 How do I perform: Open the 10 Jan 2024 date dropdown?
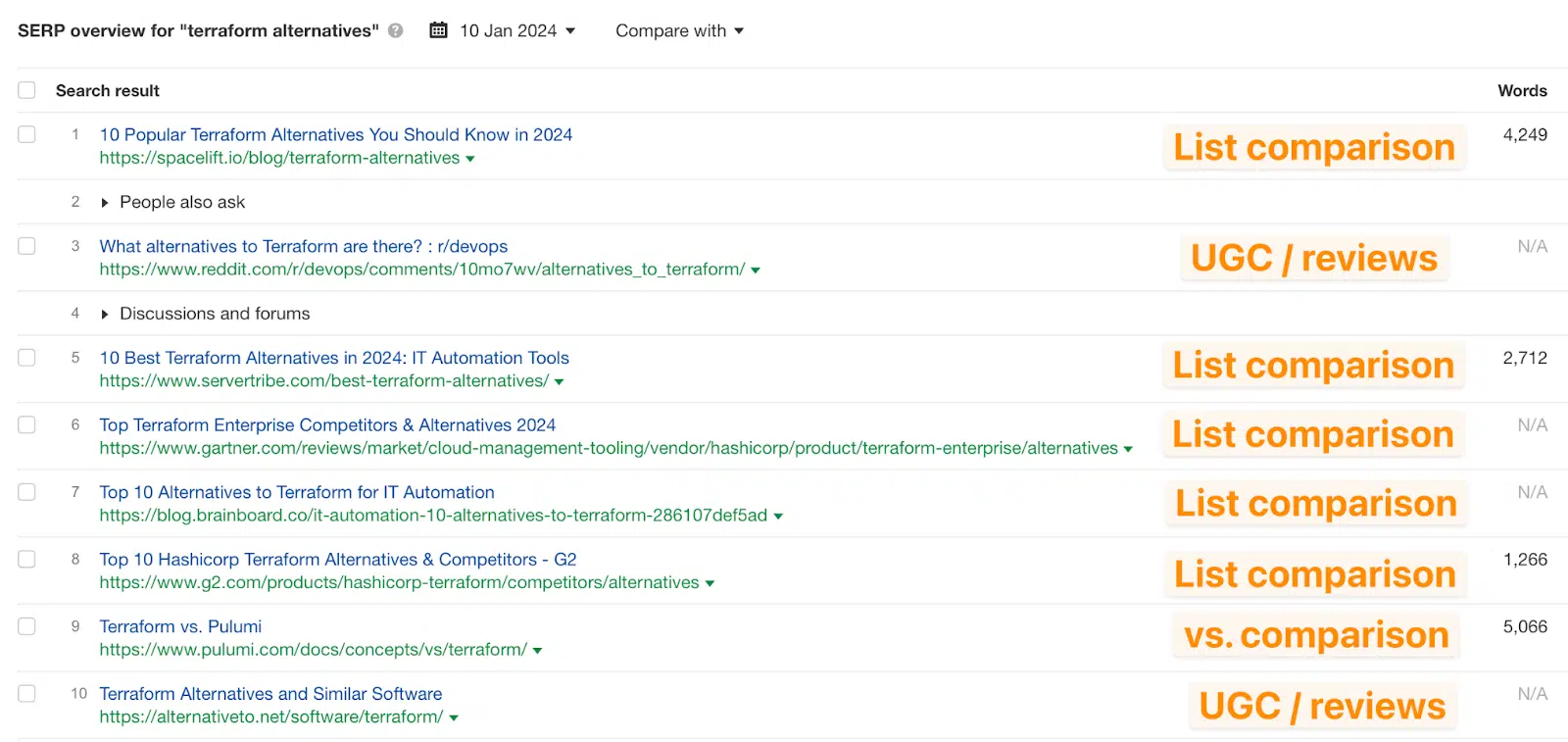pos(517,30)
